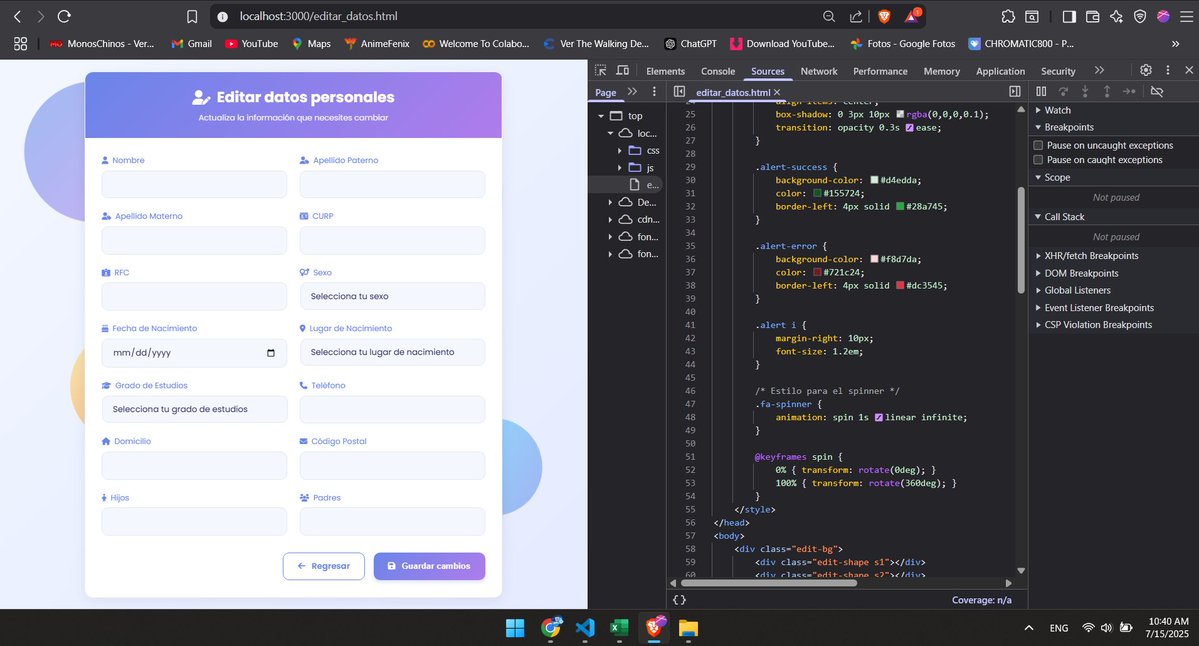The height and width of the screenshot is (646, 1199).
Task: Click the zoom magnifier icon in address bar
Action: (x=829, y=16)
